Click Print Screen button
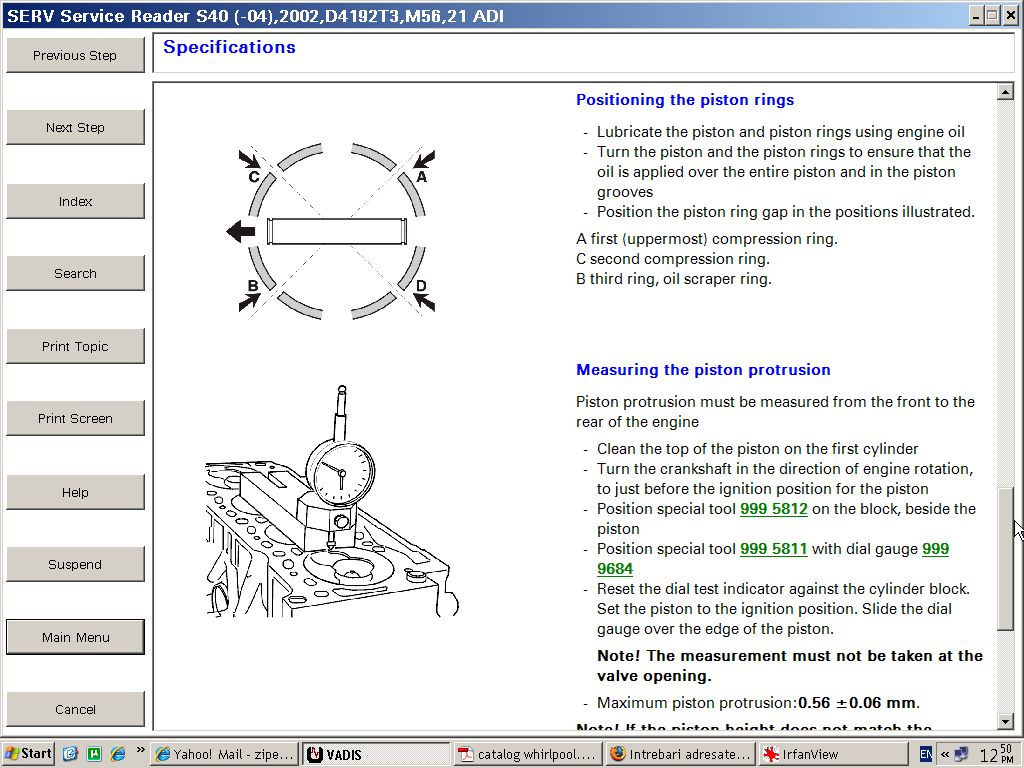This screenshot has width=1024, height=768. coord(75,418)
